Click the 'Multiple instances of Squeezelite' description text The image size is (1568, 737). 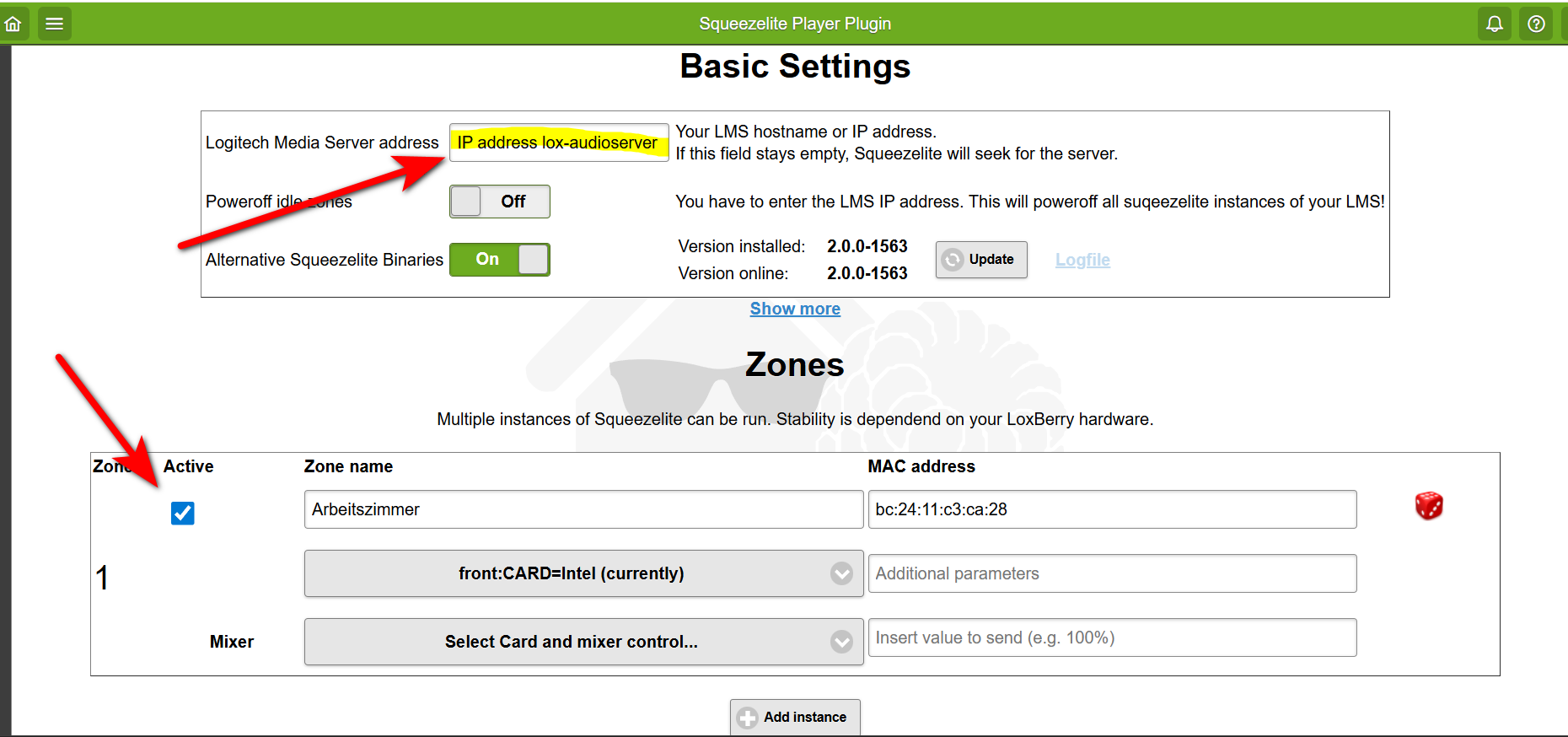795,419
